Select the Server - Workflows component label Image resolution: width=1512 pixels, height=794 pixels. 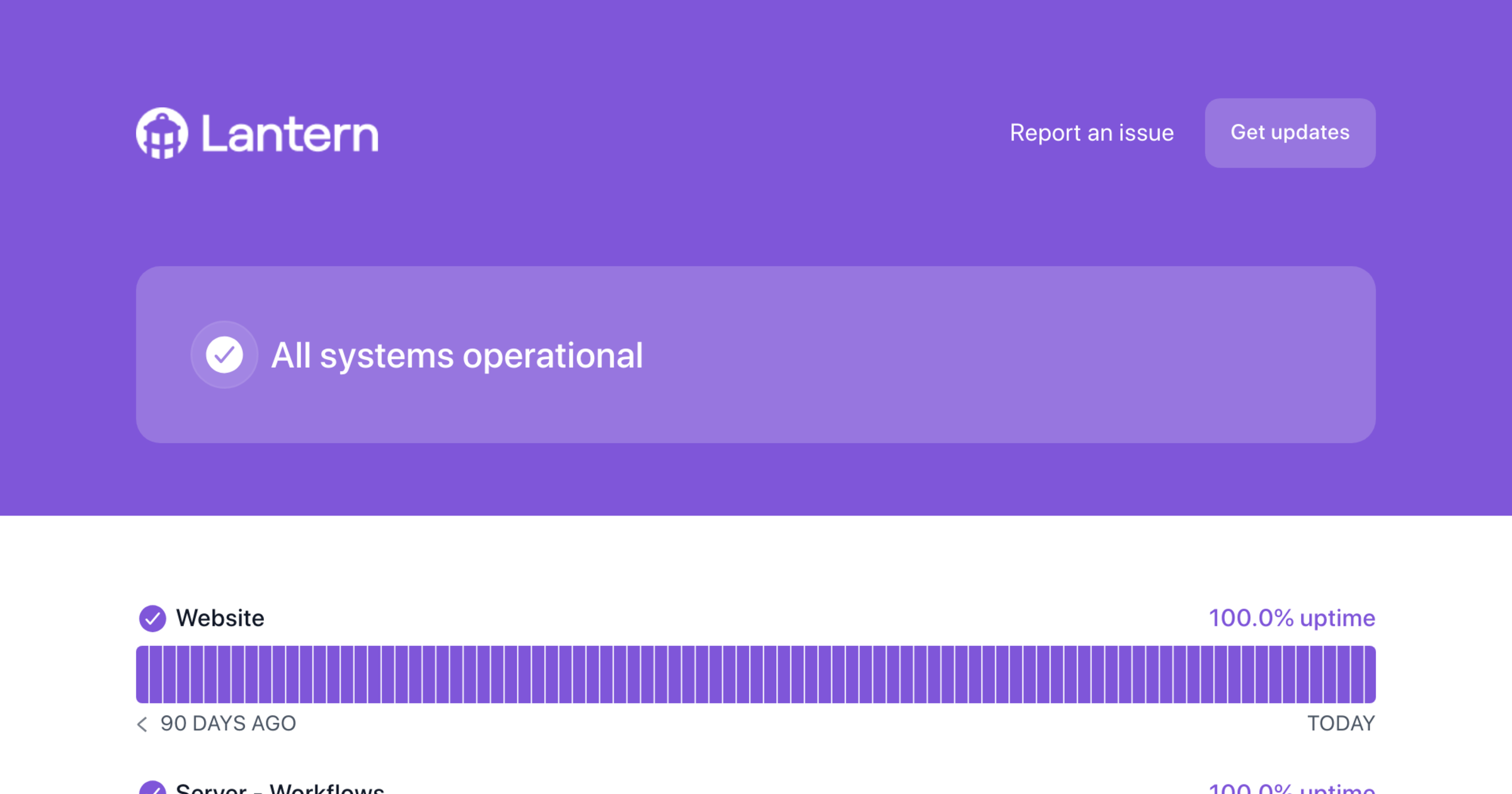pos(280,789)
